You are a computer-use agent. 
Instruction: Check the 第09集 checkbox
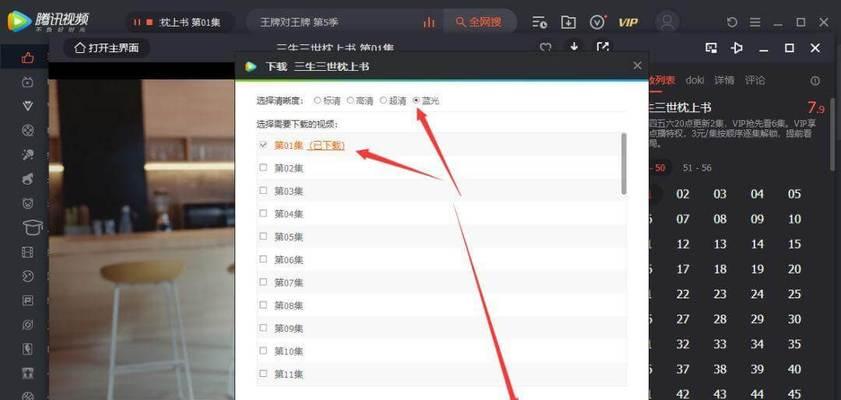pyautogui.click(x=263, y=328)
